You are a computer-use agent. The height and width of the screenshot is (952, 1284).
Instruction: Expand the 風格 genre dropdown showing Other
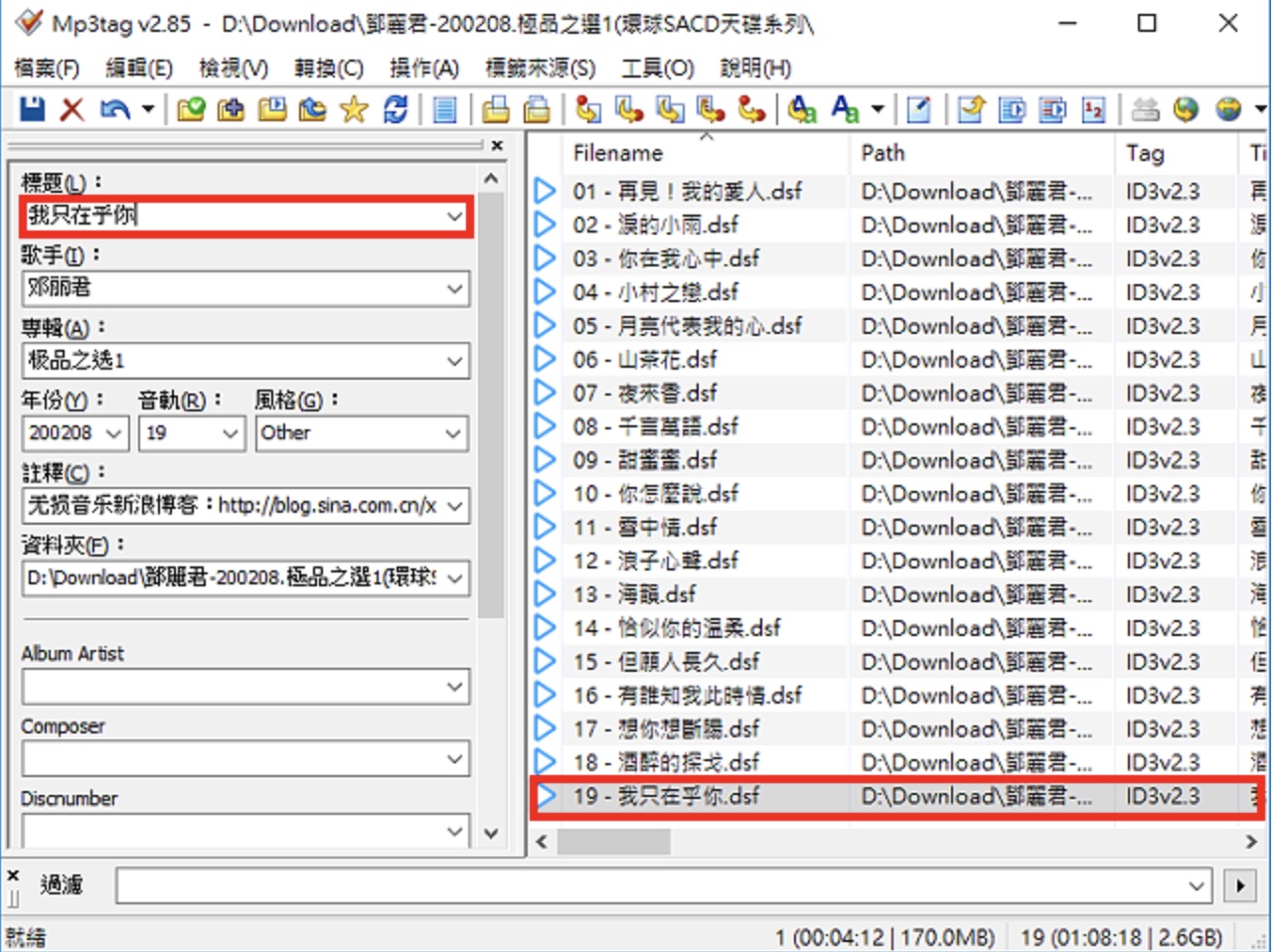point(453,433)
